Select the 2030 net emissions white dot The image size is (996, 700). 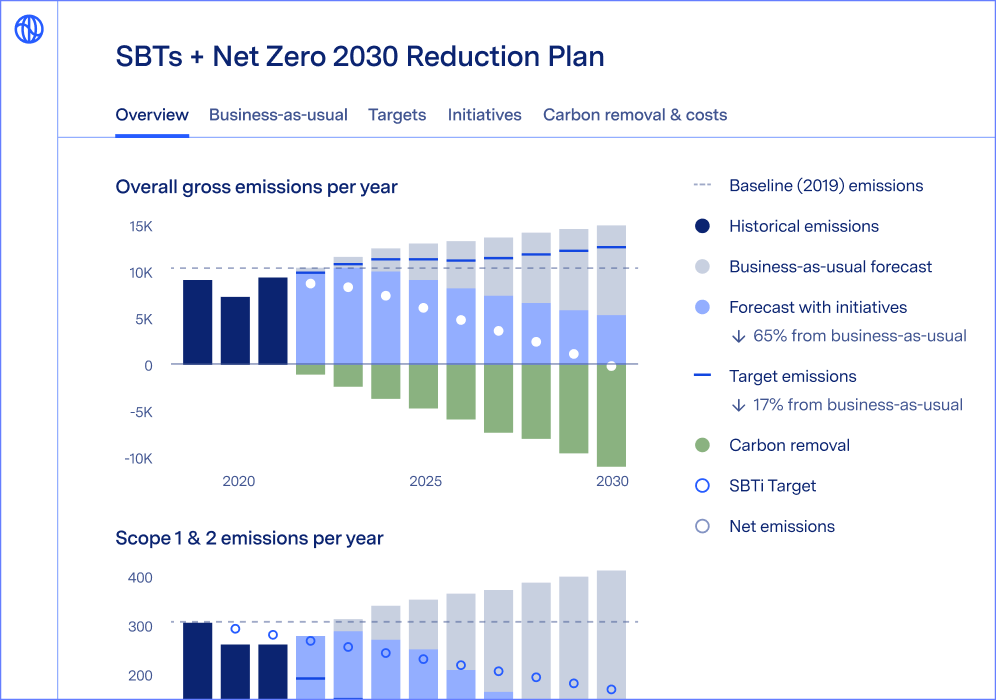point(611,366)
